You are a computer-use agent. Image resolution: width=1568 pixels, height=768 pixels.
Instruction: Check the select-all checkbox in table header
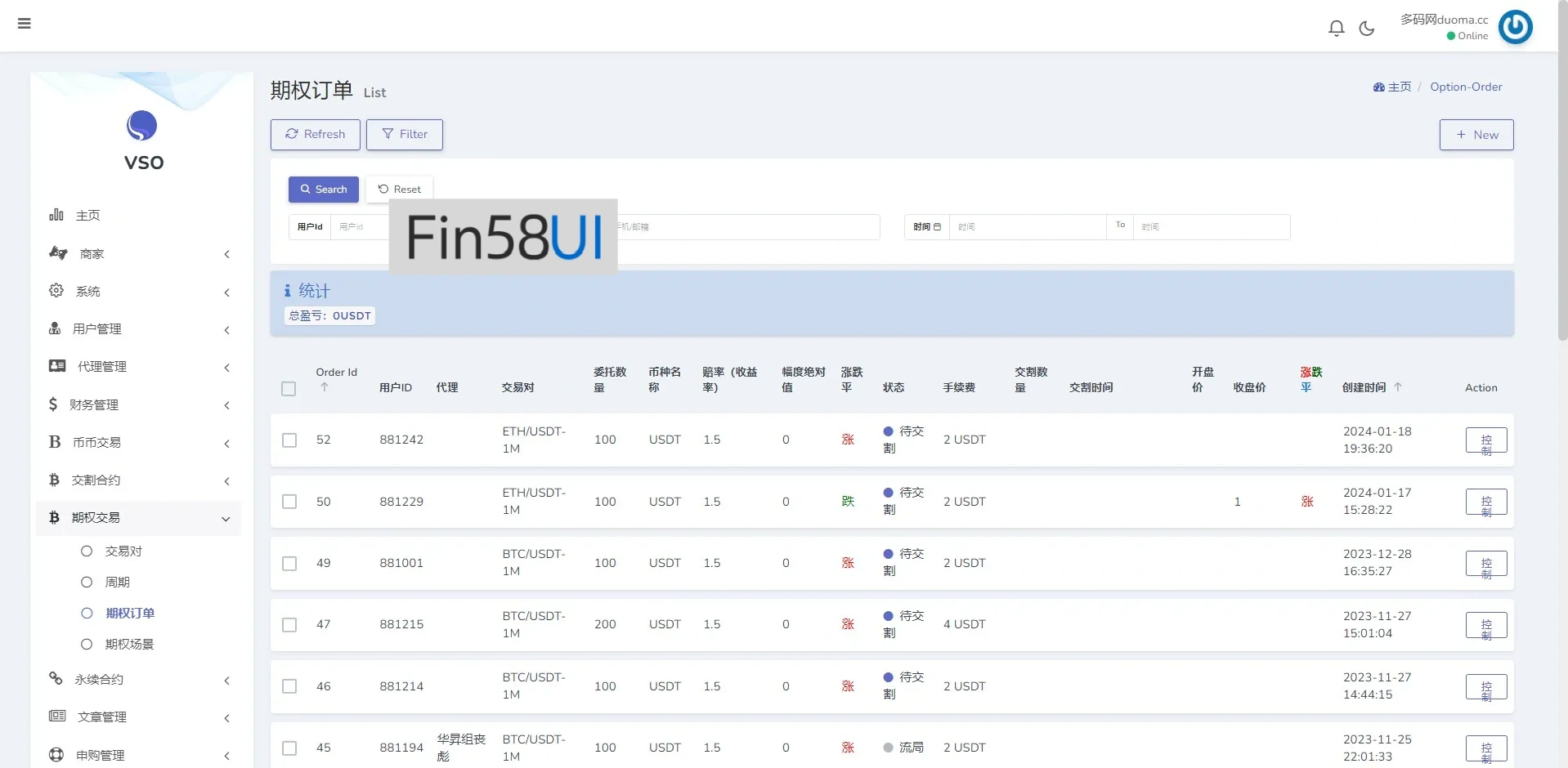coord(289,389)
